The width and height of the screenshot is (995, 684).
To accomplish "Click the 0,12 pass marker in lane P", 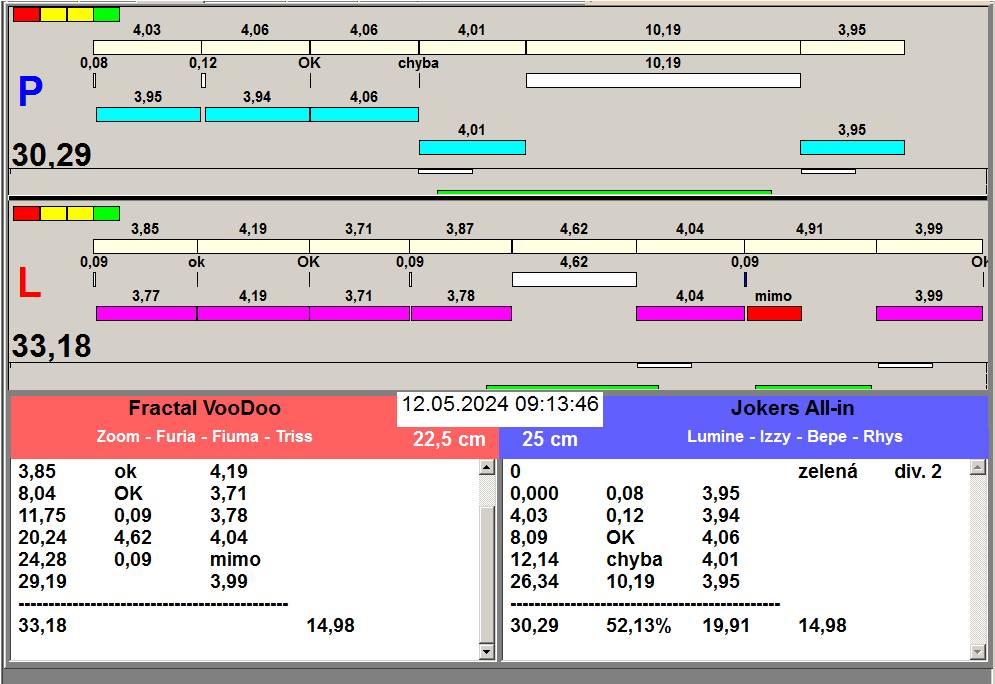I will pos(203,81).
